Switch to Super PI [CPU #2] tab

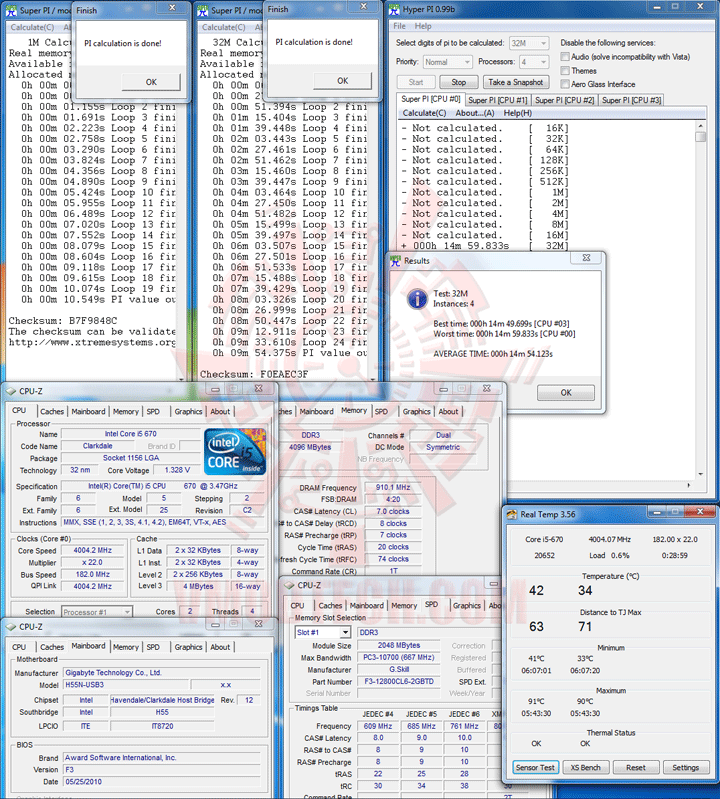coord(564,100)
